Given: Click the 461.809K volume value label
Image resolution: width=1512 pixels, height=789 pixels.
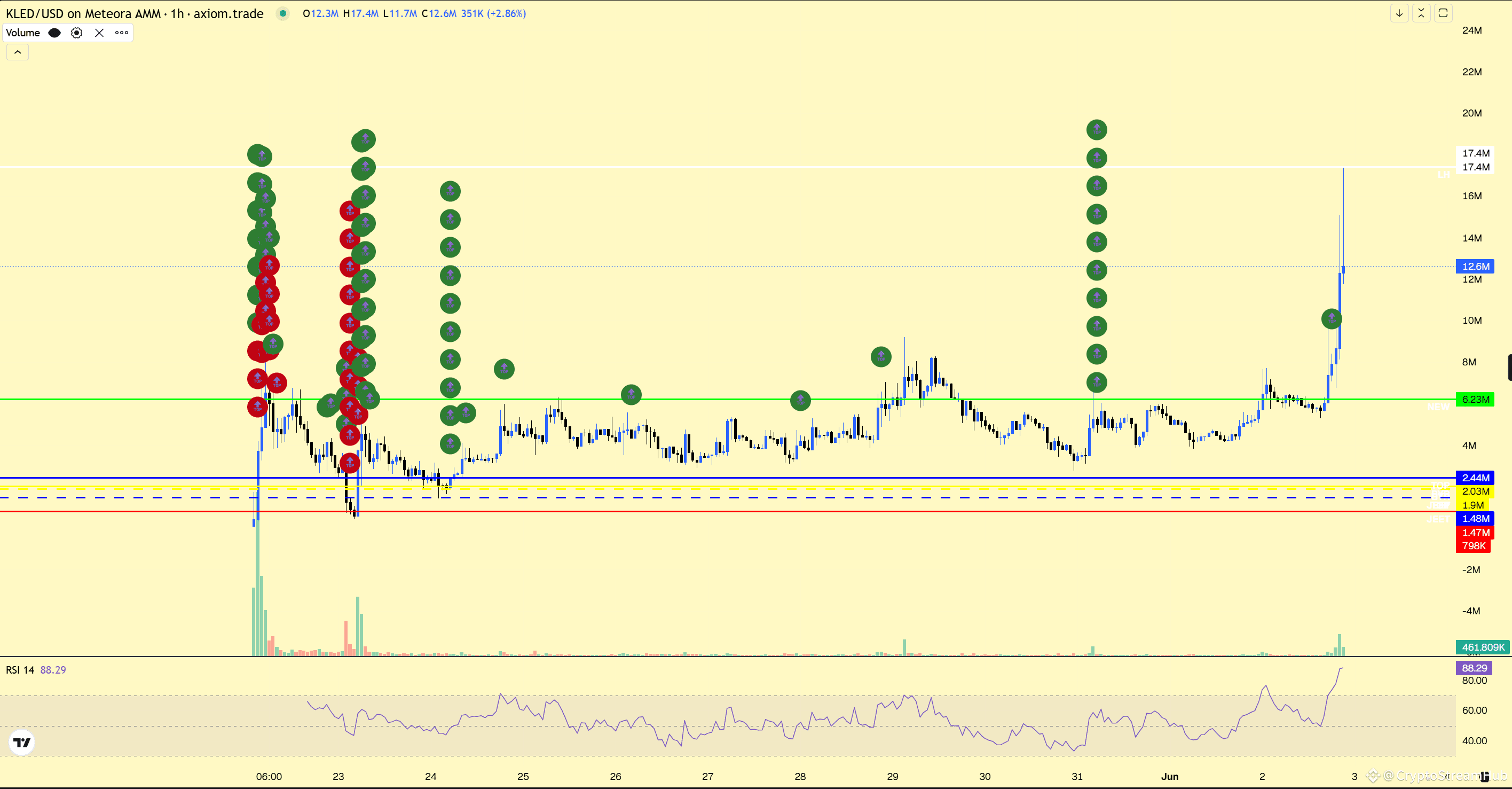Looking at the screenshot, I should 1483,647.
